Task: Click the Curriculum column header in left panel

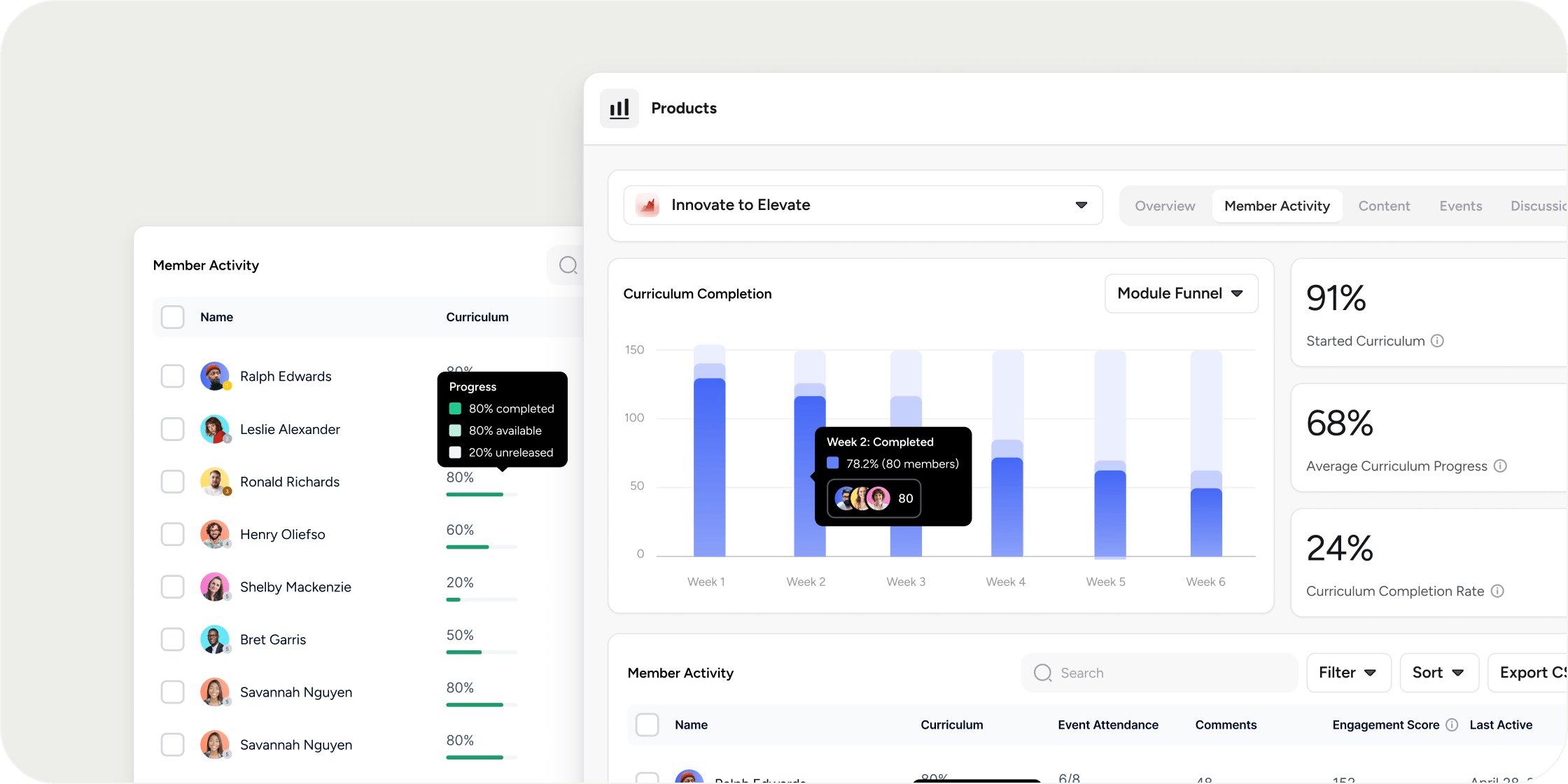Action: tap(477, 317)
